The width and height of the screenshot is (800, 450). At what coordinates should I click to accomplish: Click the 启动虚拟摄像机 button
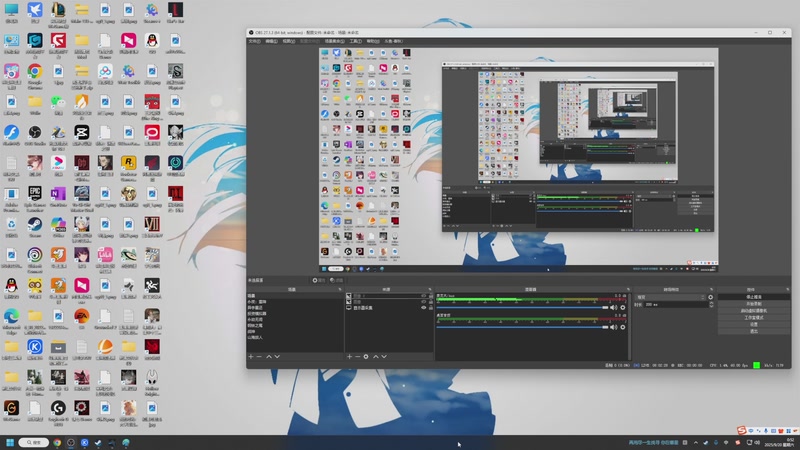pos(754,311)
